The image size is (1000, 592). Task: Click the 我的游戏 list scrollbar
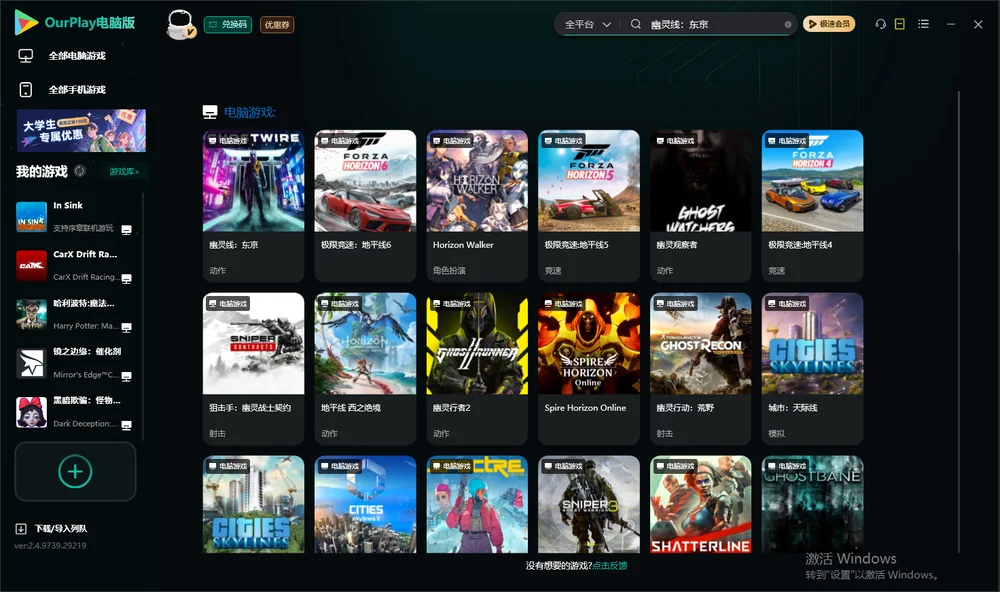pyautogui.click(x=143, y=316)
